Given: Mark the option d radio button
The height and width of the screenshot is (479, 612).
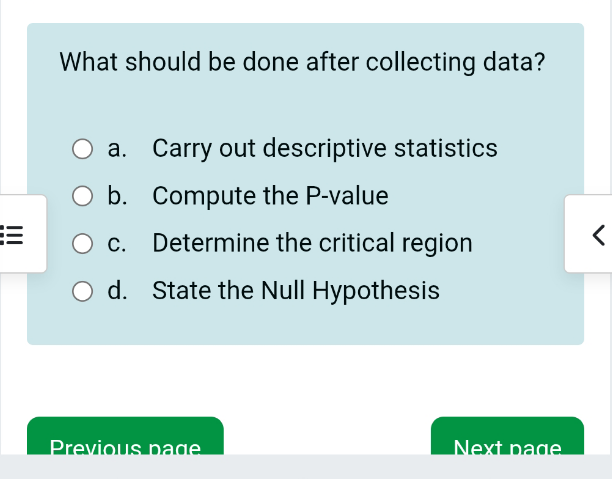Looking at the screenshot, I should 83,292.
